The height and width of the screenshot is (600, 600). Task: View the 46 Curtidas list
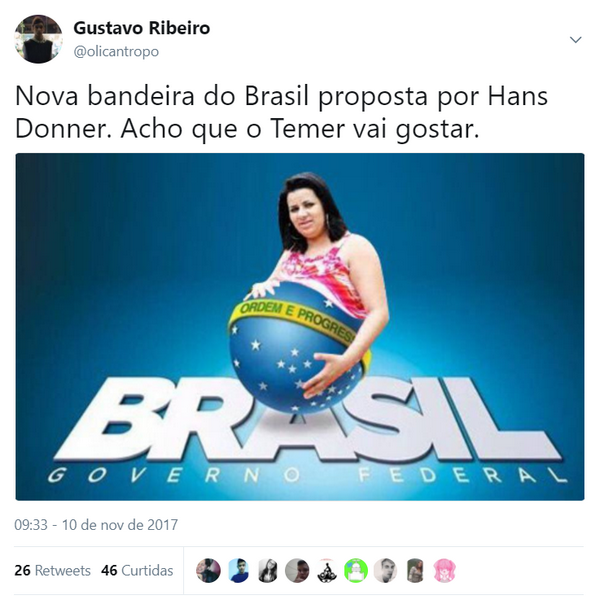137,570
